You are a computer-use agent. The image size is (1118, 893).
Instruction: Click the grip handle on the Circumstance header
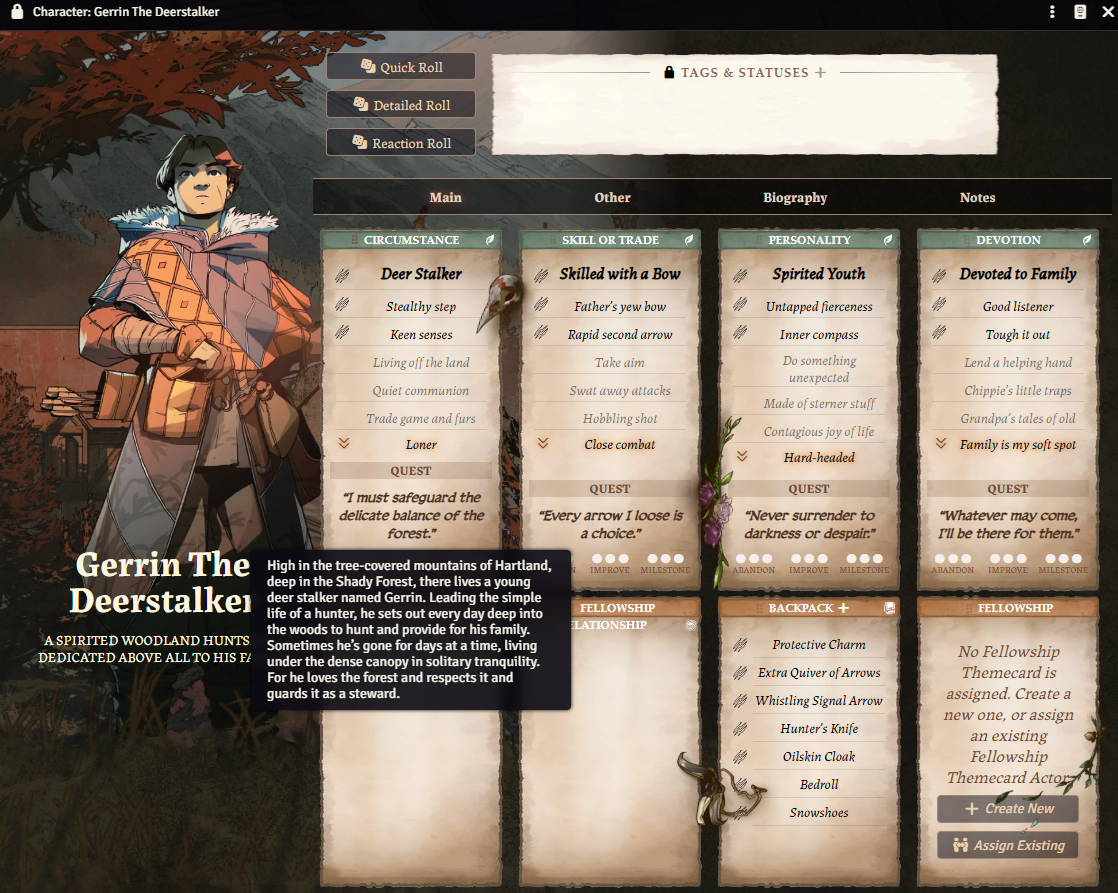tap(354, 240)
